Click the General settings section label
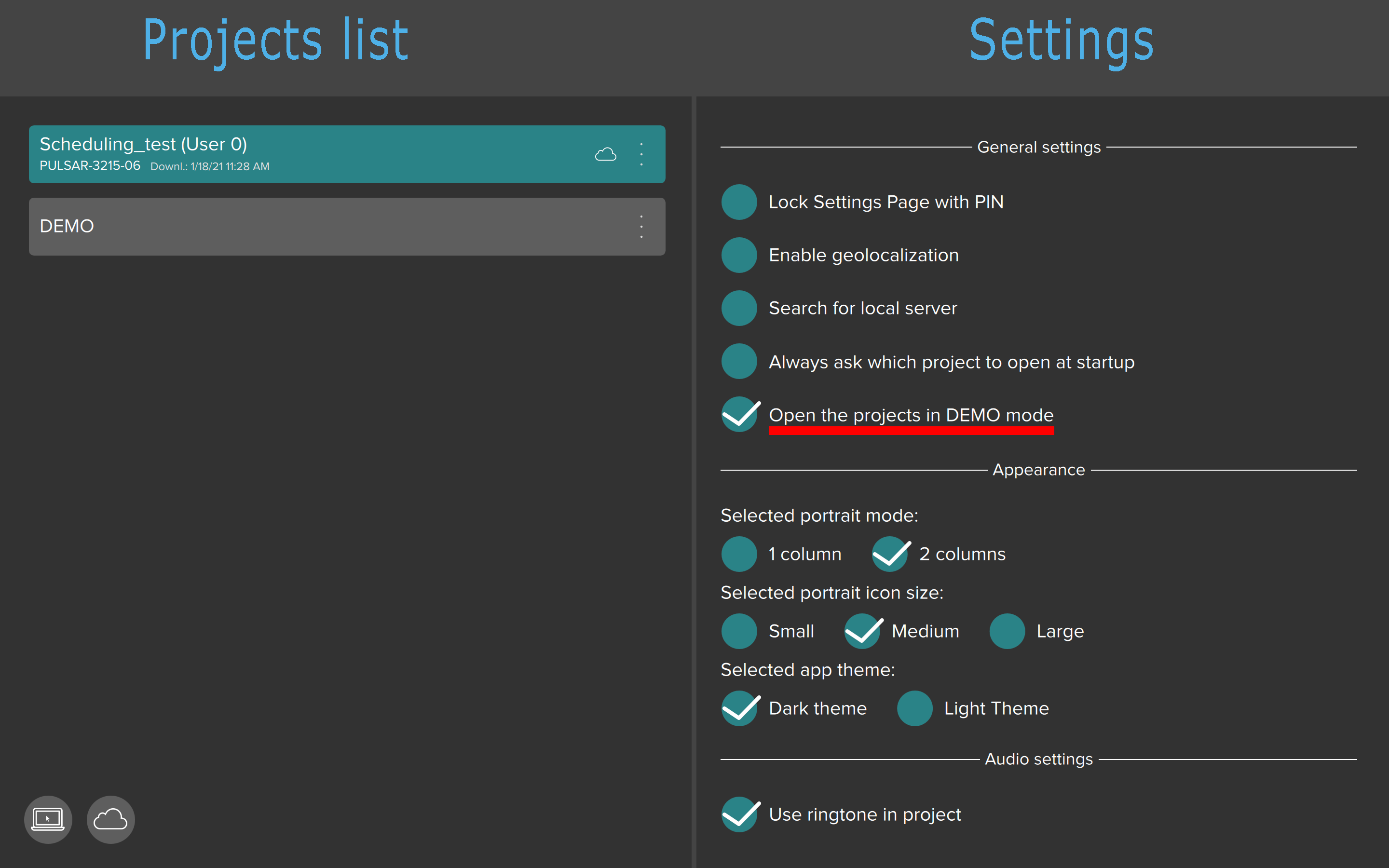The image size is (1389, 868). click(x=1039, y=148)
